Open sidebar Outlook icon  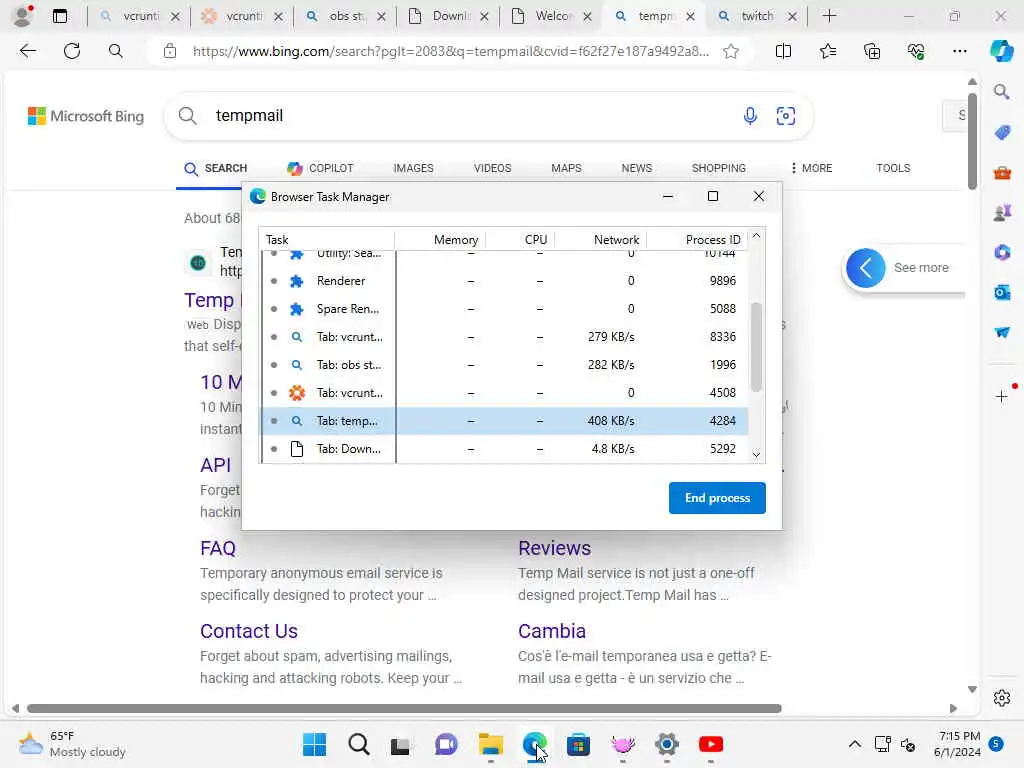pyautogui.click(x=1002, y=293)
